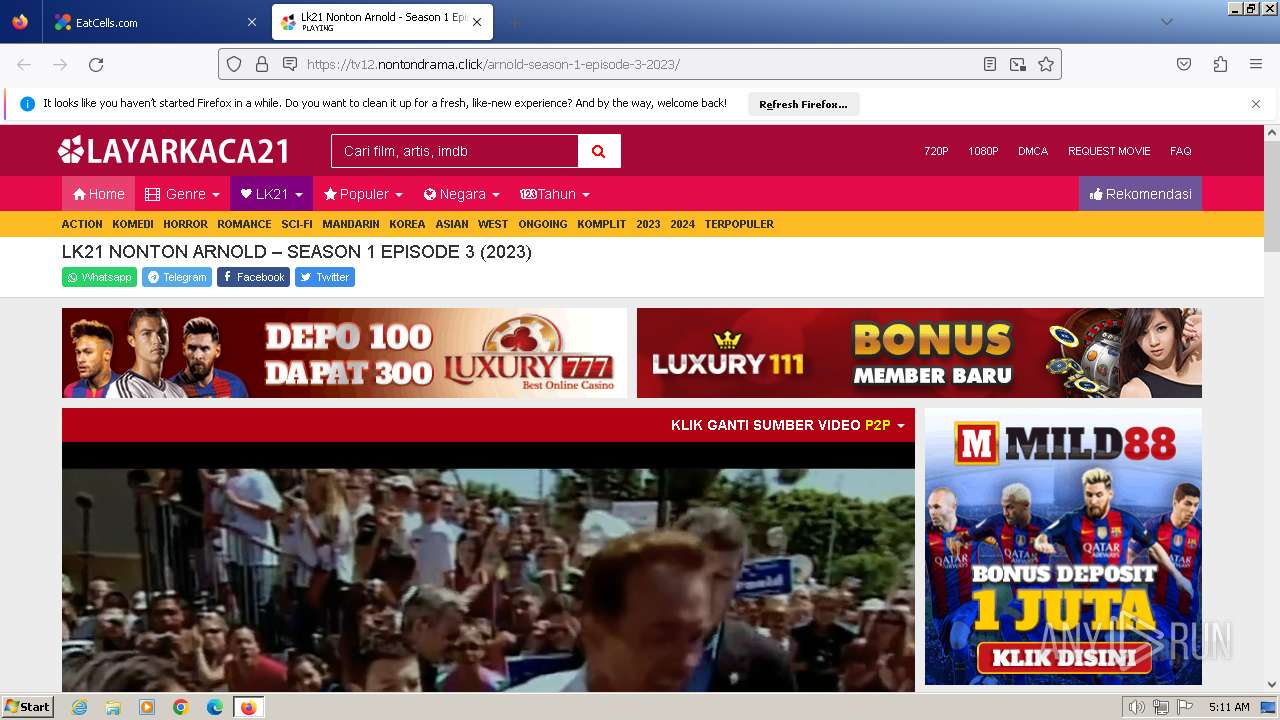Share via the Whatsapp button
This screenshot has width=1280, height=720.
99,277
